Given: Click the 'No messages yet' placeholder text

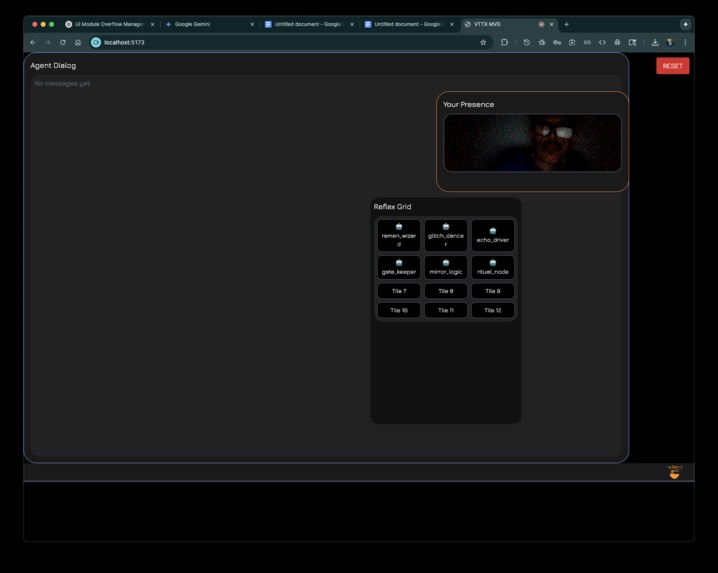Looking at the screenshot, I should [62, 83].
